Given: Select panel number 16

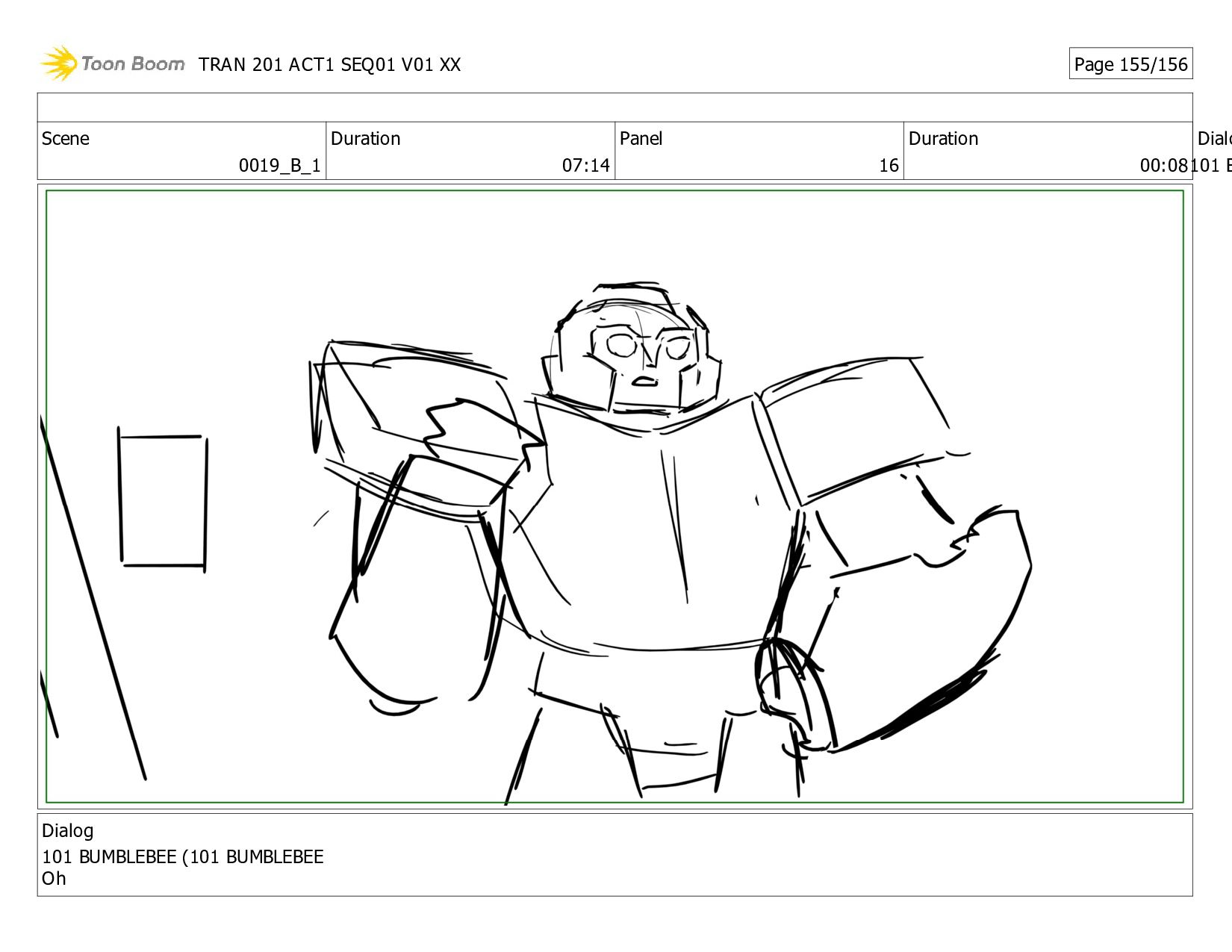Looking at the screenshot, I should (x=889, y=165).
